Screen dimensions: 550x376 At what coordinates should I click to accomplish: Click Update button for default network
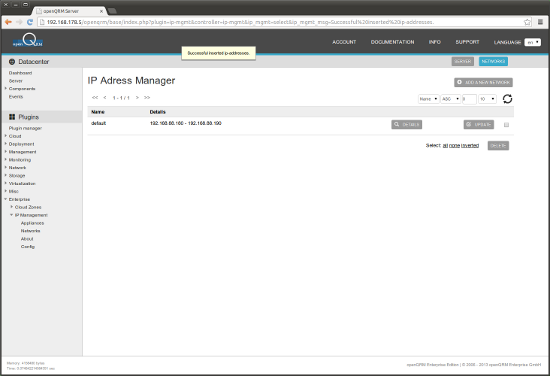(478, 125)
